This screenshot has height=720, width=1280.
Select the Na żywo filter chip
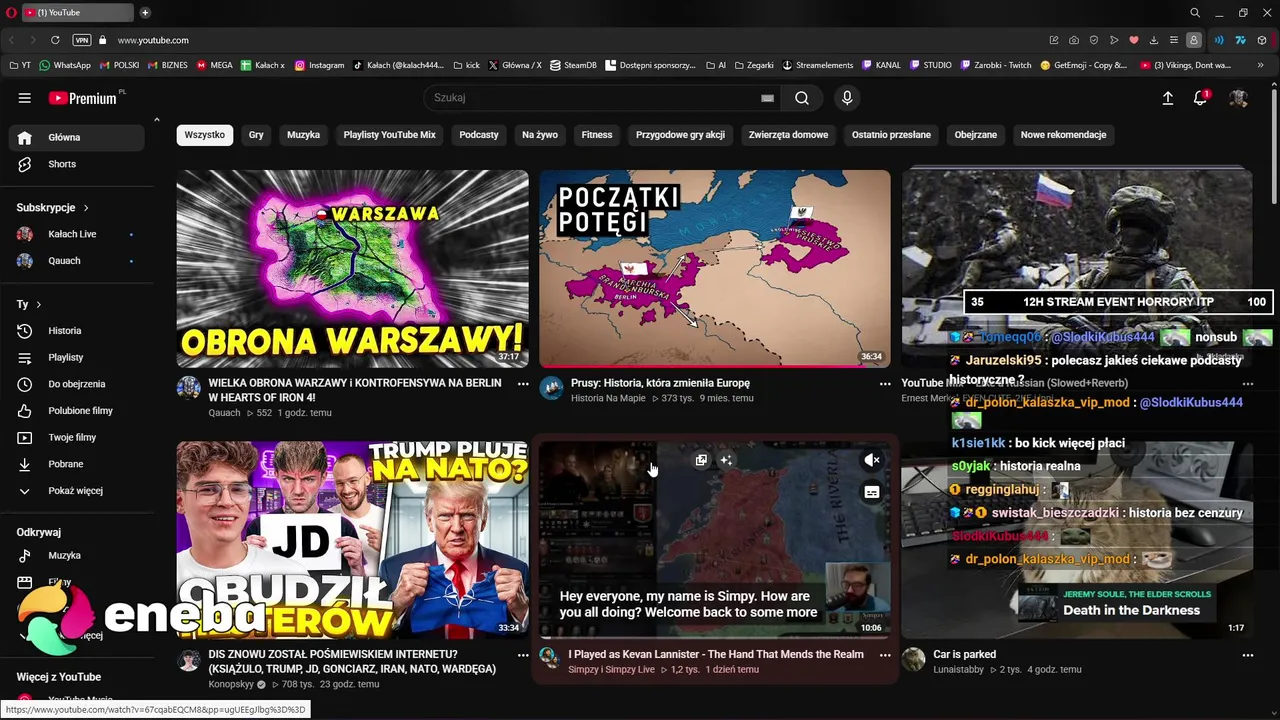pos(540,135)
